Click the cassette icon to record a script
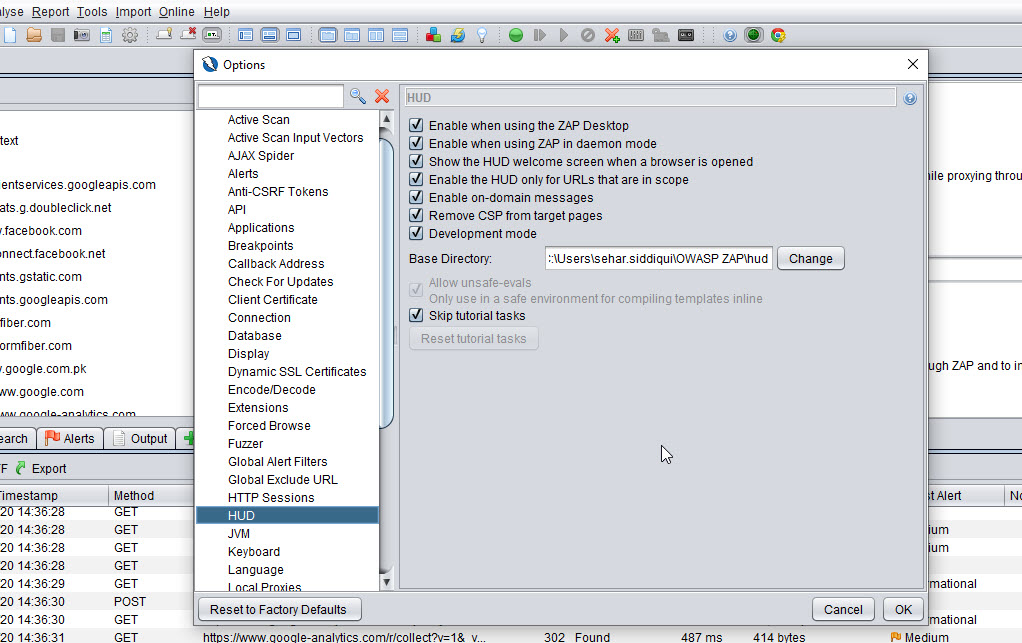This screenshot has height=643, width=1022. point(687,34)
